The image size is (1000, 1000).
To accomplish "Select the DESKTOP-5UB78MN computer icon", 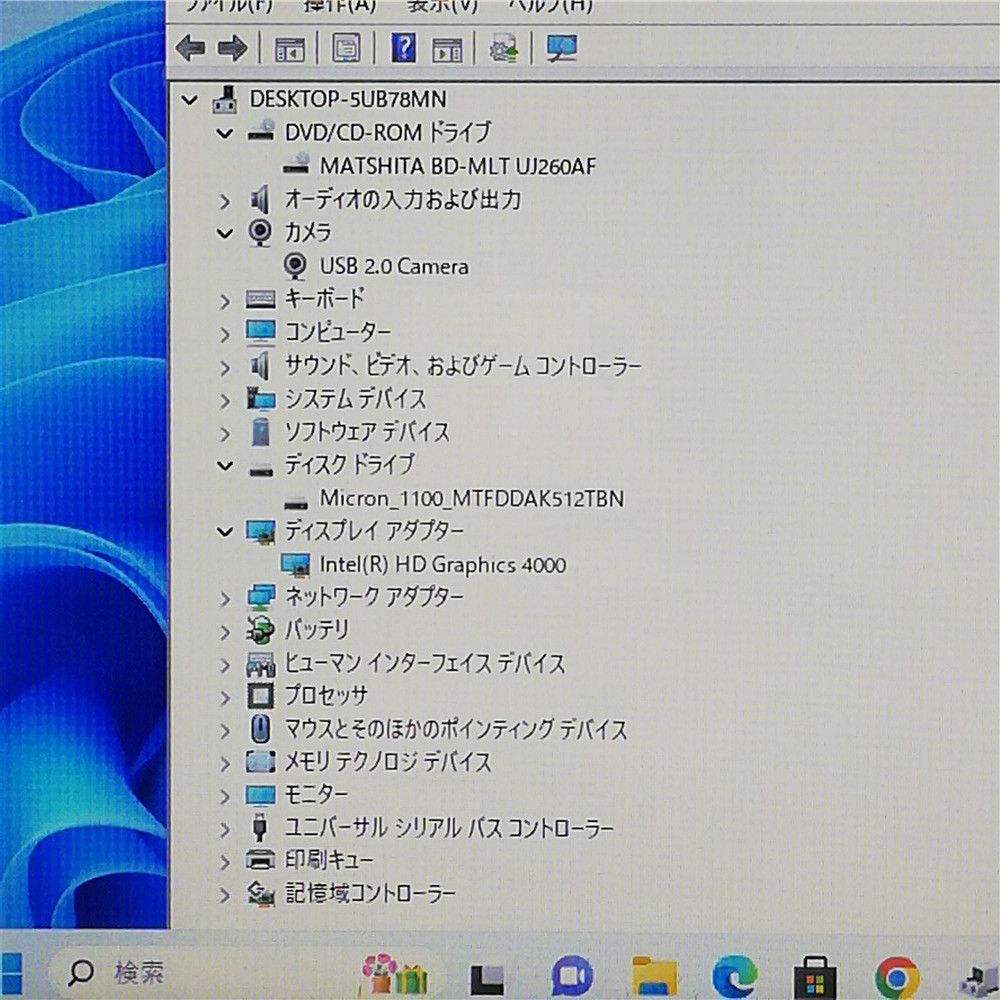I will click(224, 99).
